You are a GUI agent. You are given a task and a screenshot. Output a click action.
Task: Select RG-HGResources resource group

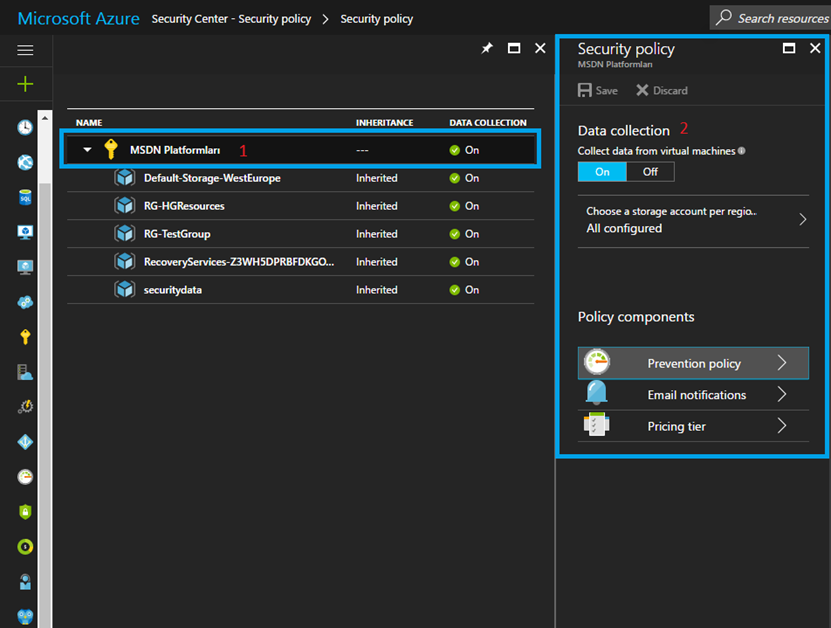pyautogui.click(x=300, y=206)
